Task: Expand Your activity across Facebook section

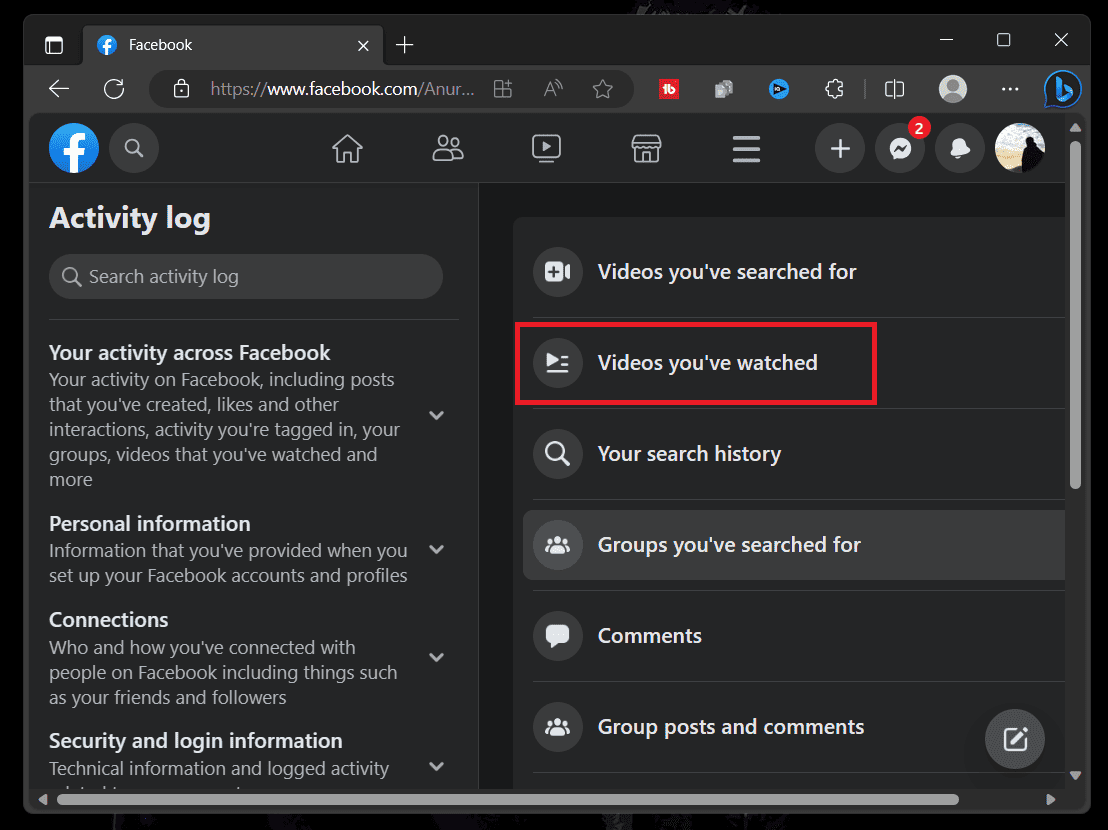Action: pyautogui.click(x=437, y=415)
